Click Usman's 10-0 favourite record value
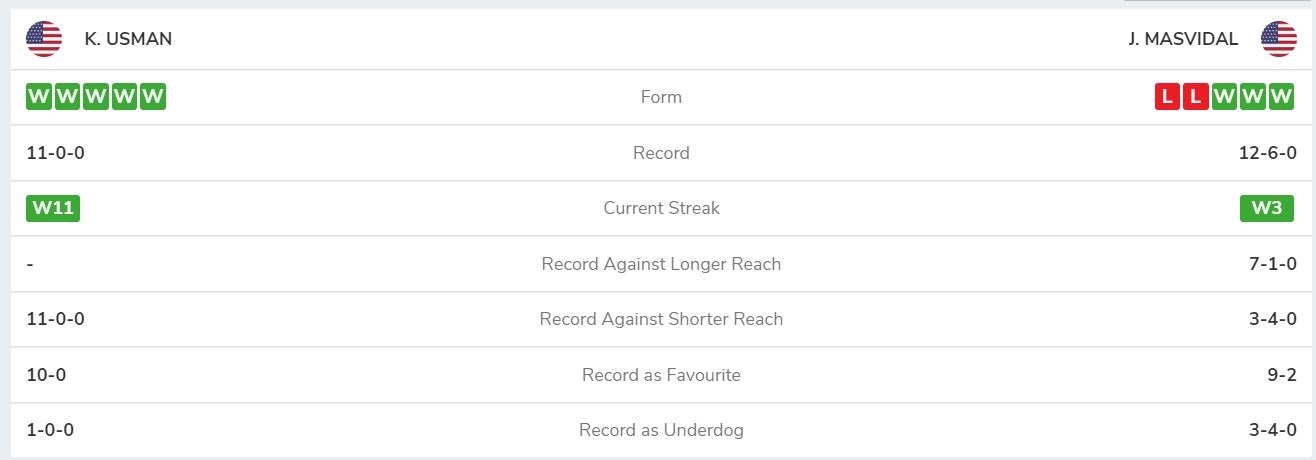Screen dimensions: 1316x460 click(x=46, y=375)
